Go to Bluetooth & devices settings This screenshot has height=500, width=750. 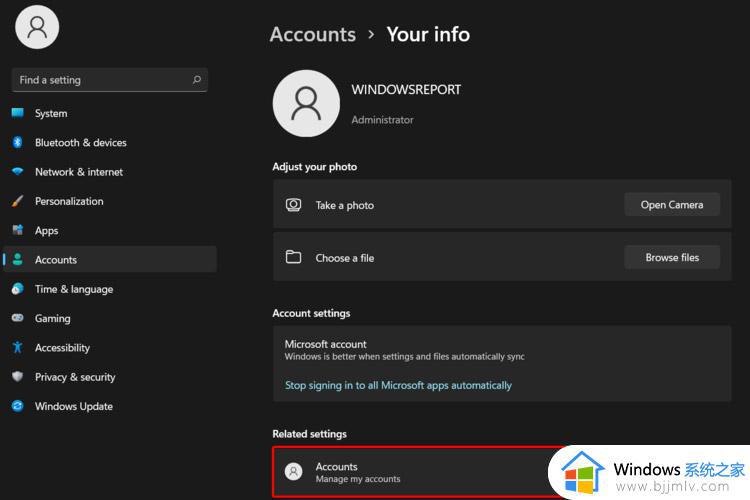pyautogui.click(x=110, y=143)
